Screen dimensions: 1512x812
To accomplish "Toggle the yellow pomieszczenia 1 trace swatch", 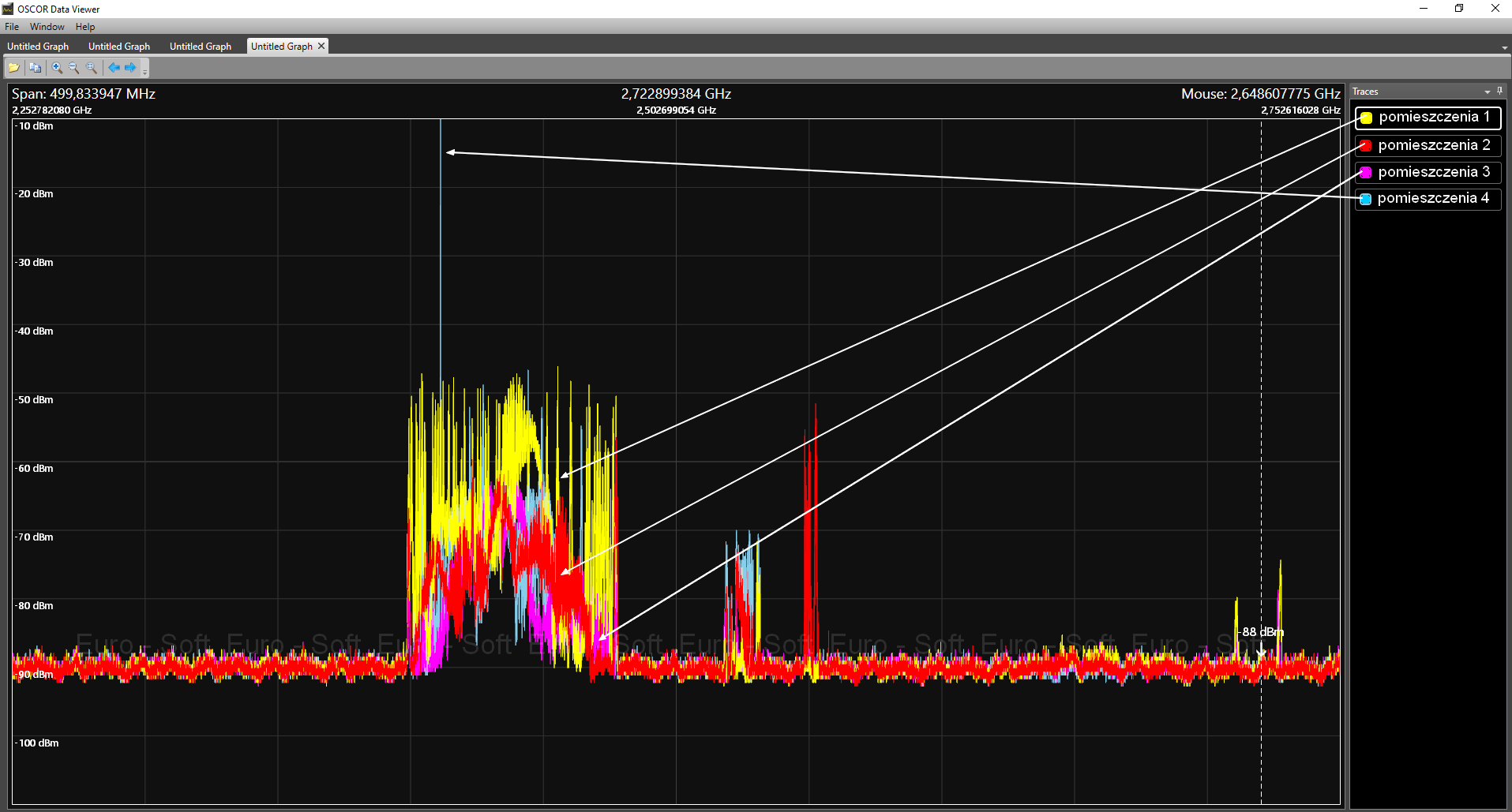I will click(1366, 118).
